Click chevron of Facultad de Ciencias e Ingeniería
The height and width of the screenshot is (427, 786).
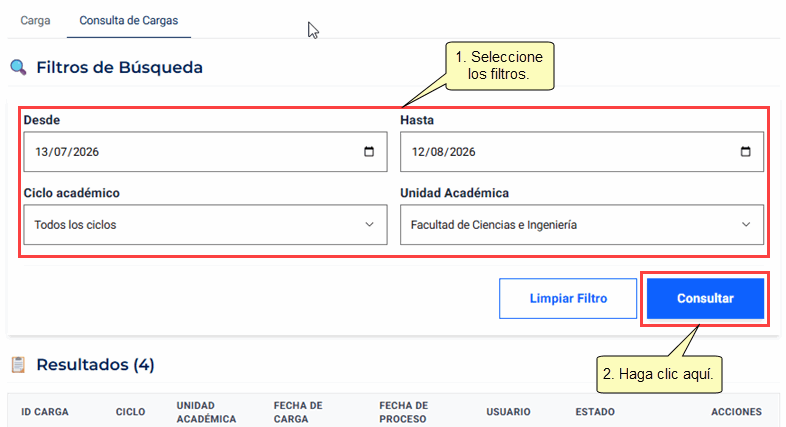click(746, 225)
